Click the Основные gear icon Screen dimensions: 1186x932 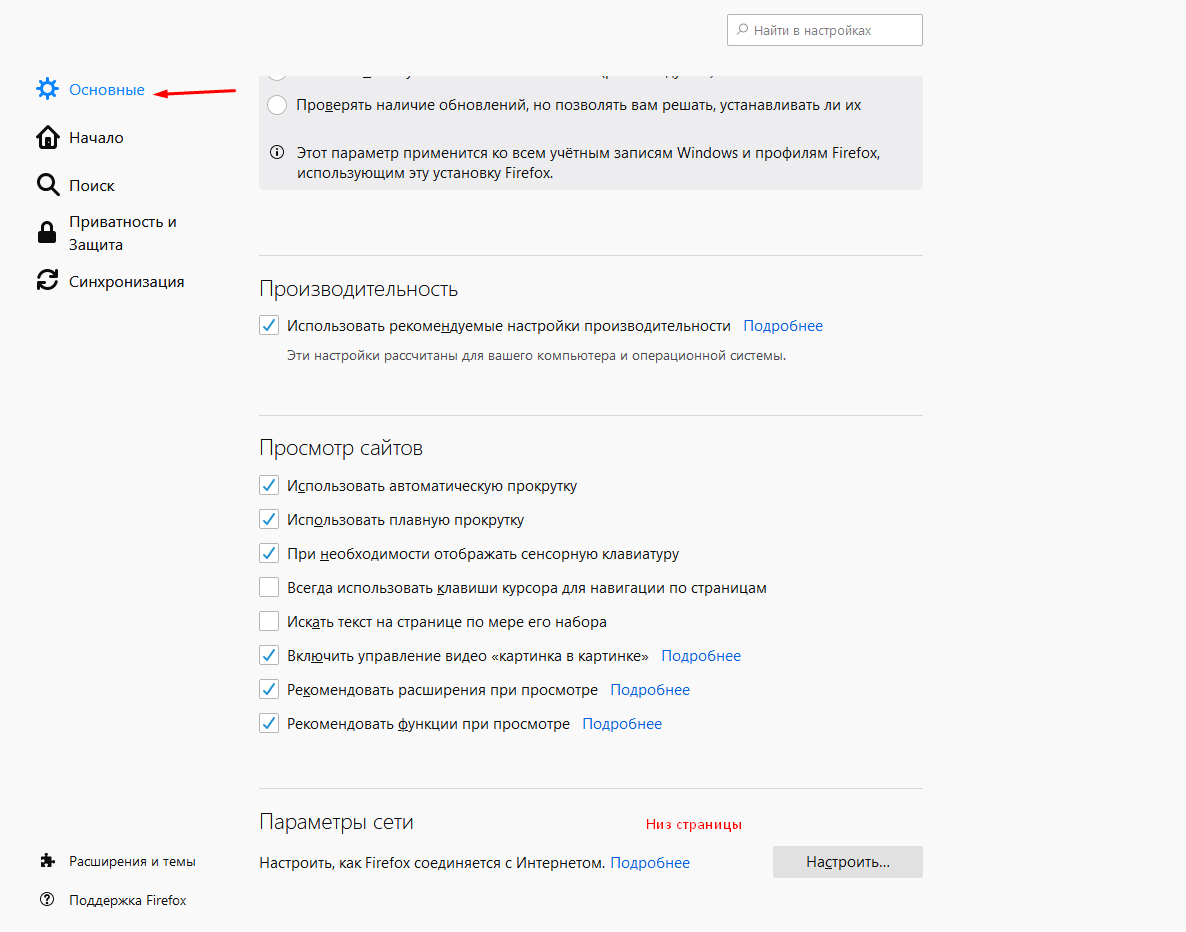(x=47, y=90)
